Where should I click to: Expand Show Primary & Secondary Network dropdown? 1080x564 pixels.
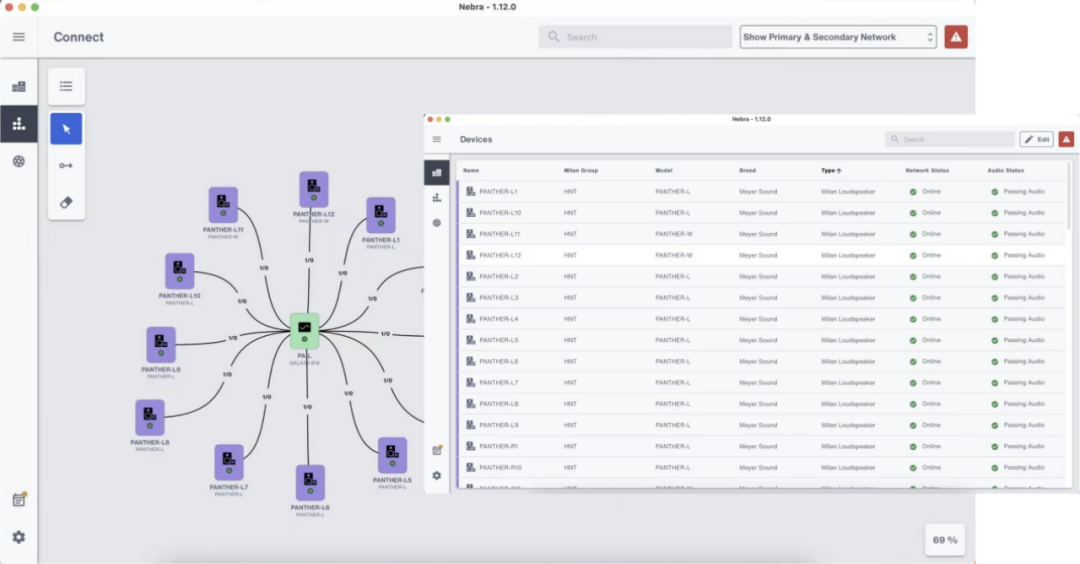pyautogui.click(x=837, y=37)
